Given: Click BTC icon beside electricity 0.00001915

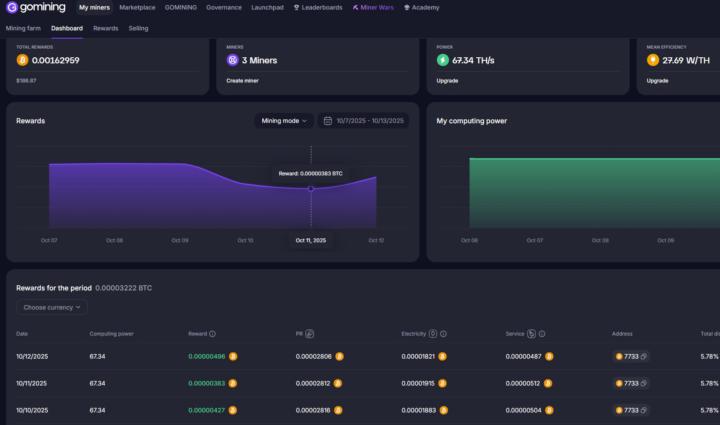Looking at the screenshot, I should pos(442,384).
